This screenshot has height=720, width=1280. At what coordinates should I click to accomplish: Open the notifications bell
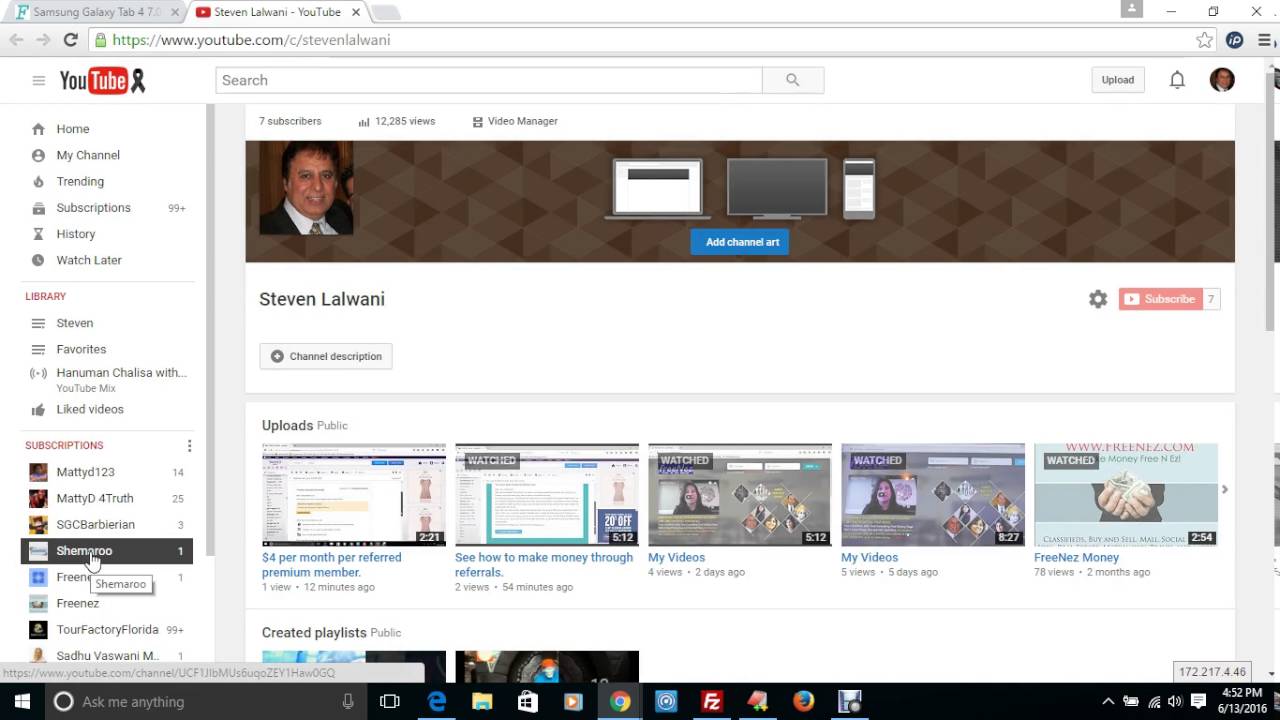(x=1177, y=80)
